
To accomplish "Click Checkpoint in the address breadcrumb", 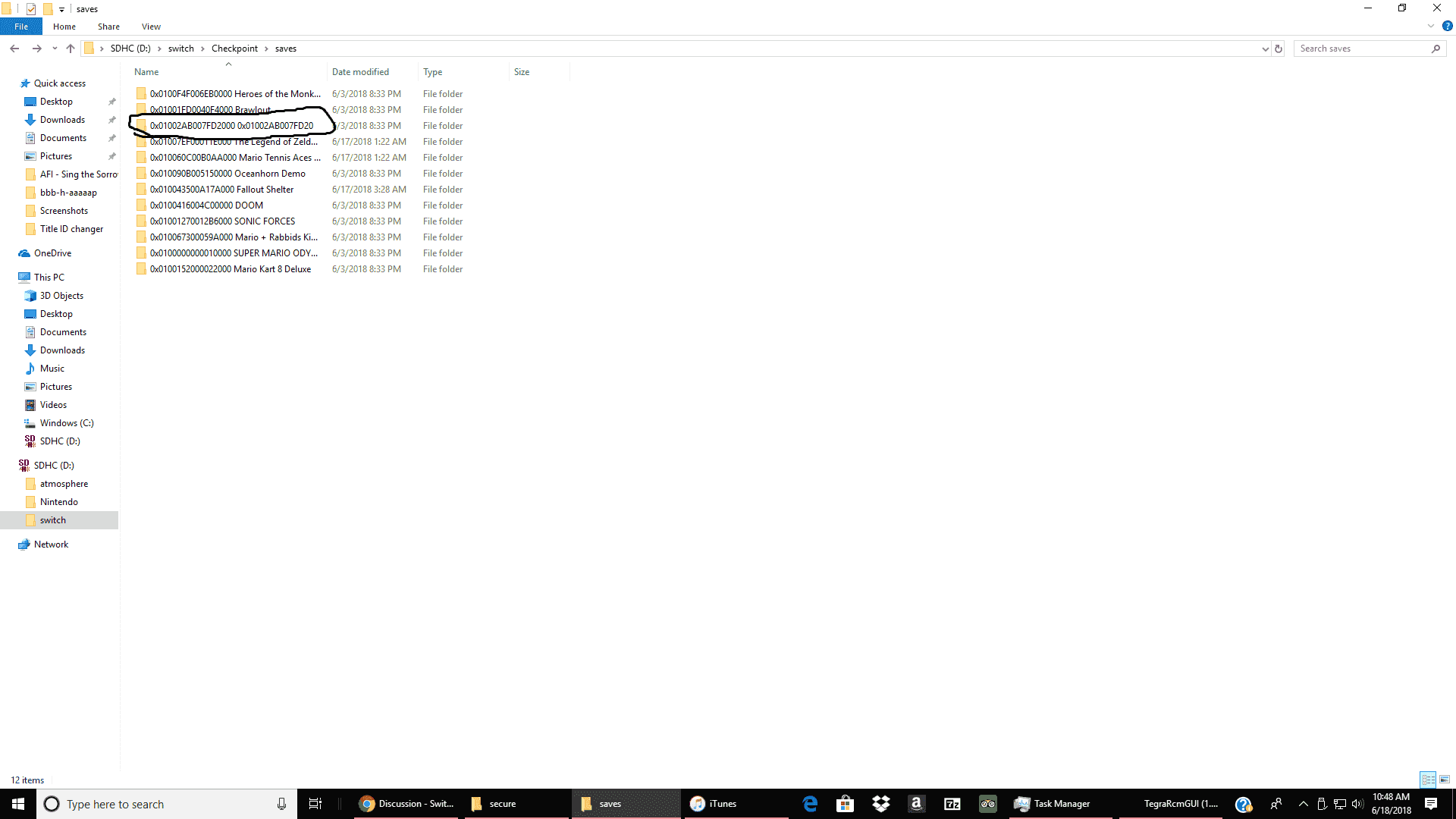I will [234, 49].
